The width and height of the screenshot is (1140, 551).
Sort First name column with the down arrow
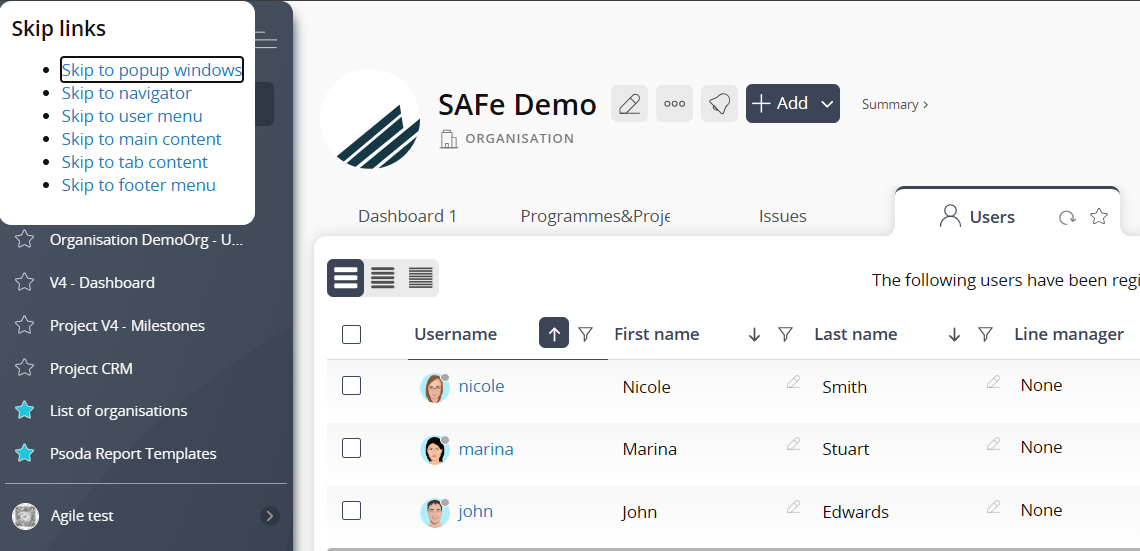click(755, 334)
